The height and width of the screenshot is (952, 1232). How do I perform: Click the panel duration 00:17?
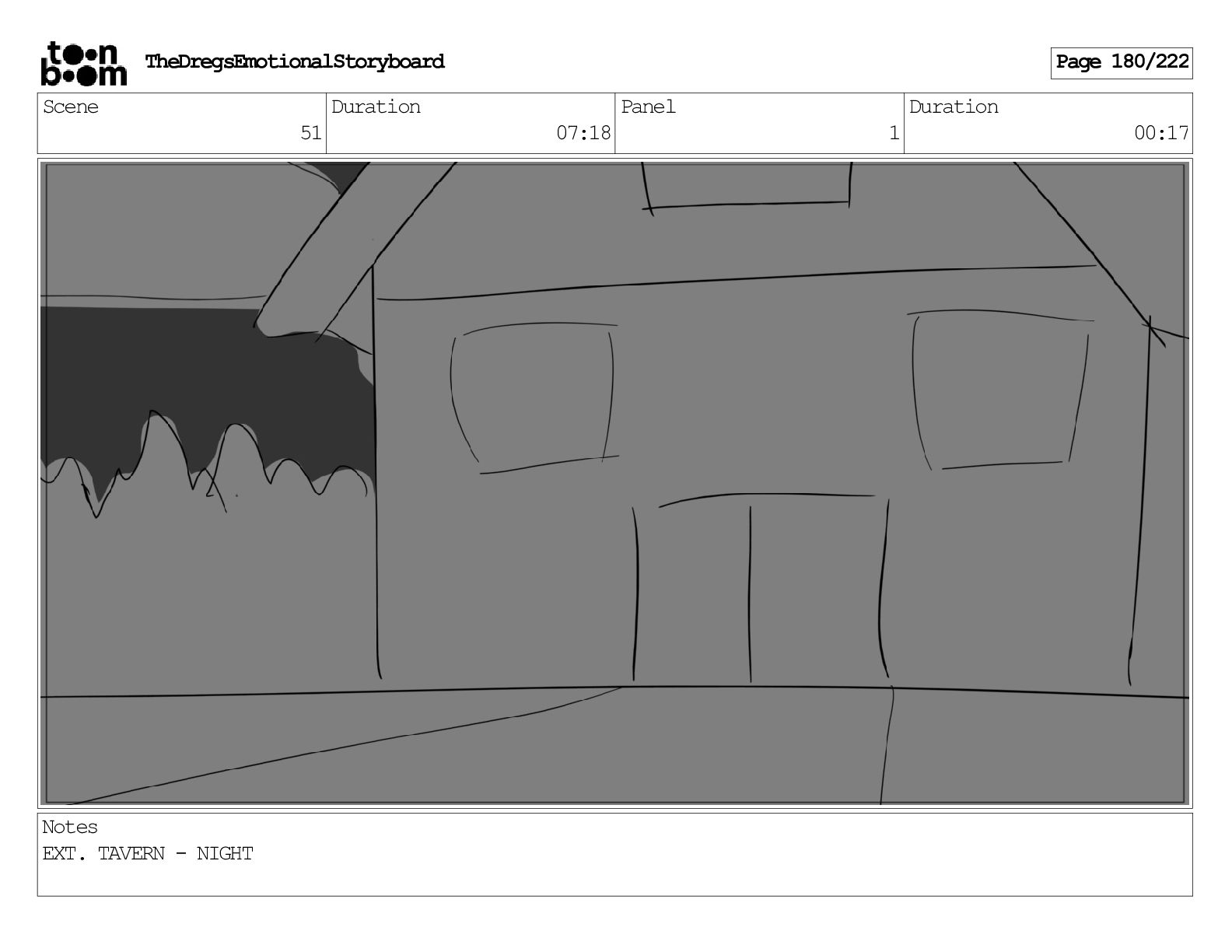pyautogui.click(x=1161, y=133)
